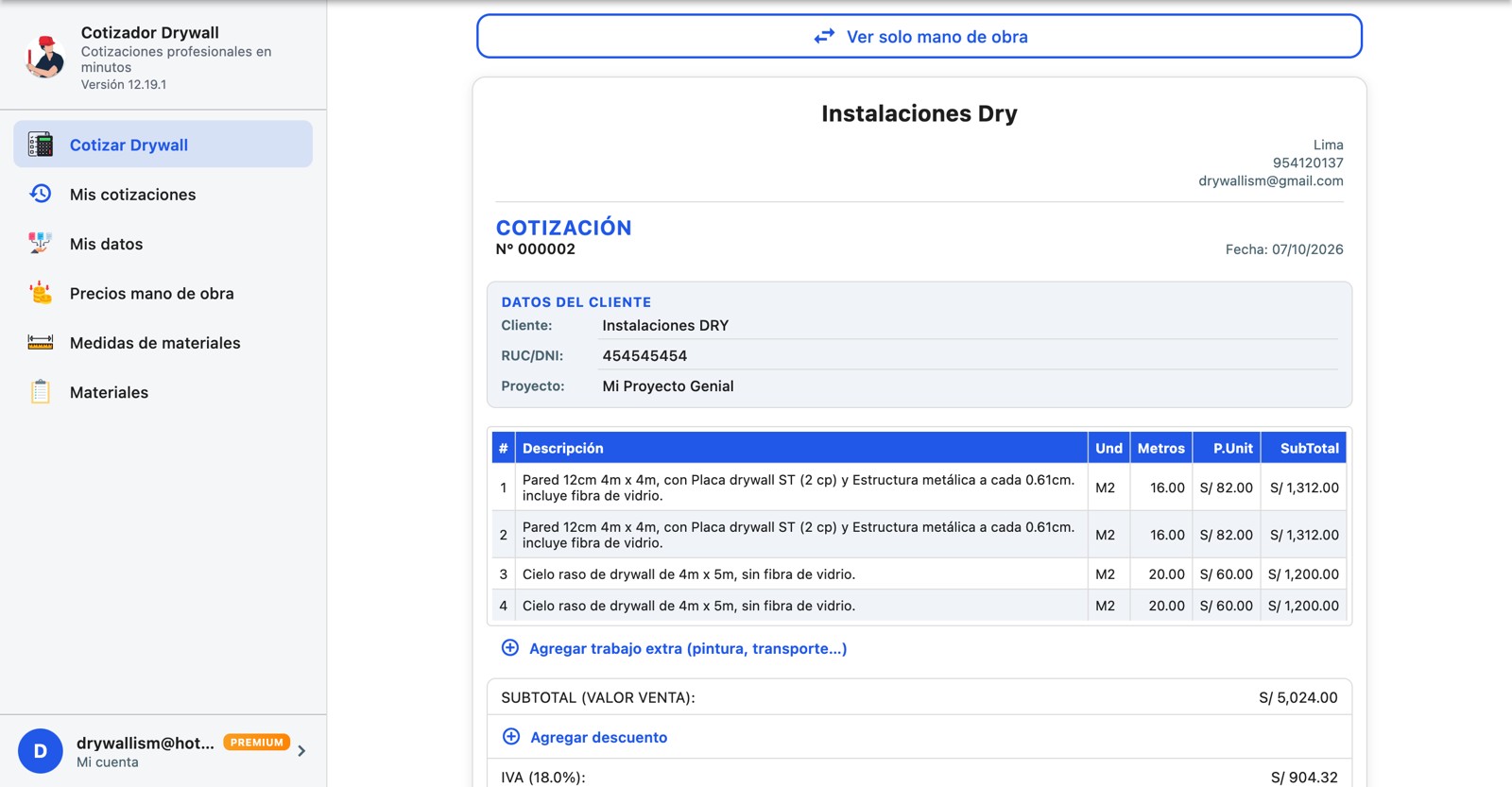Screen dimensions: 1512x787
Task: Click the blue D account avatar
Action: 41,751
